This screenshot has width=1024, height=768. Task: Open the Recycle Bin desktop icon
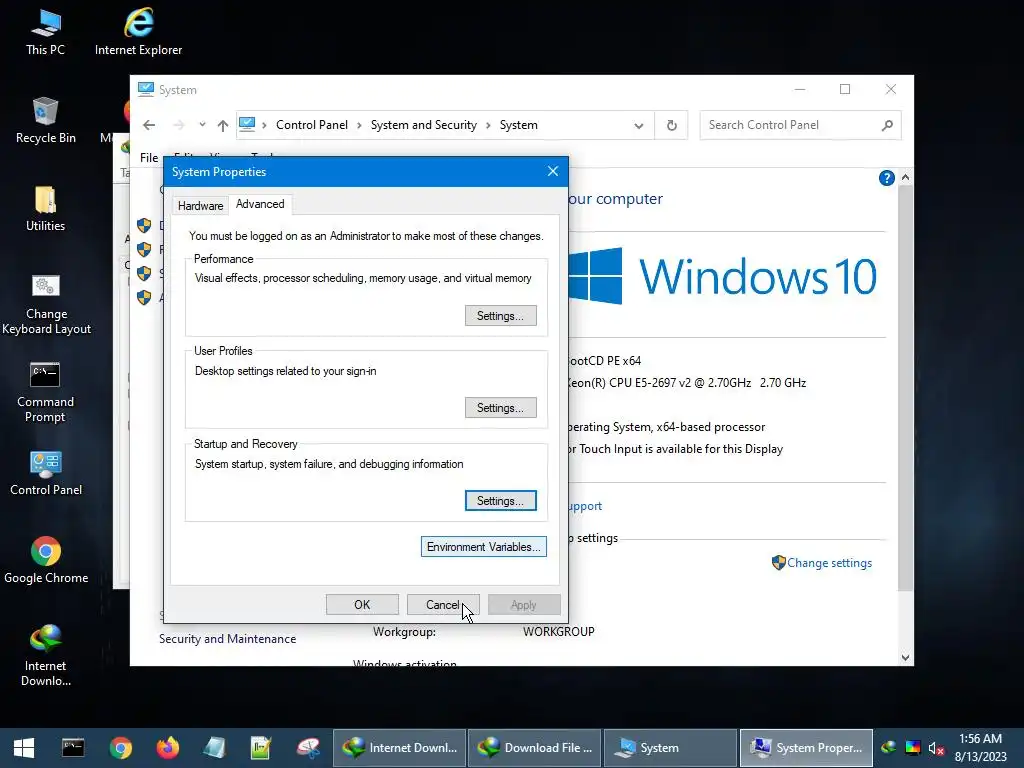45,120
